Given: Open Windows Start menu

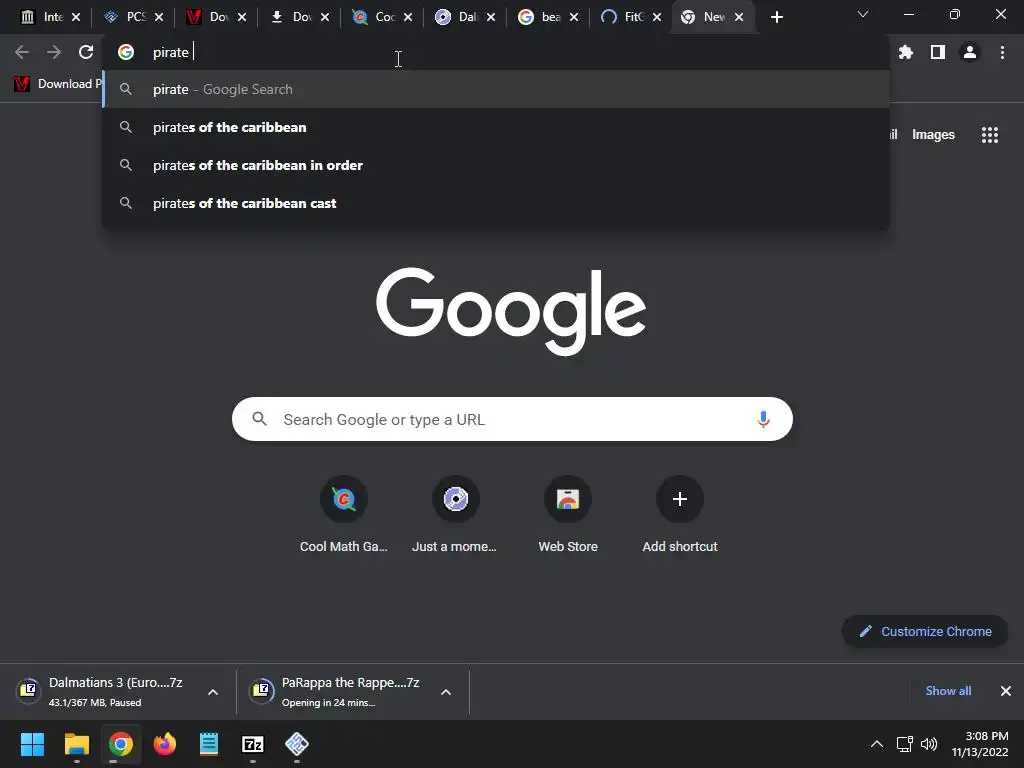Looking at the screenshot, I should [x=32, y=744].
